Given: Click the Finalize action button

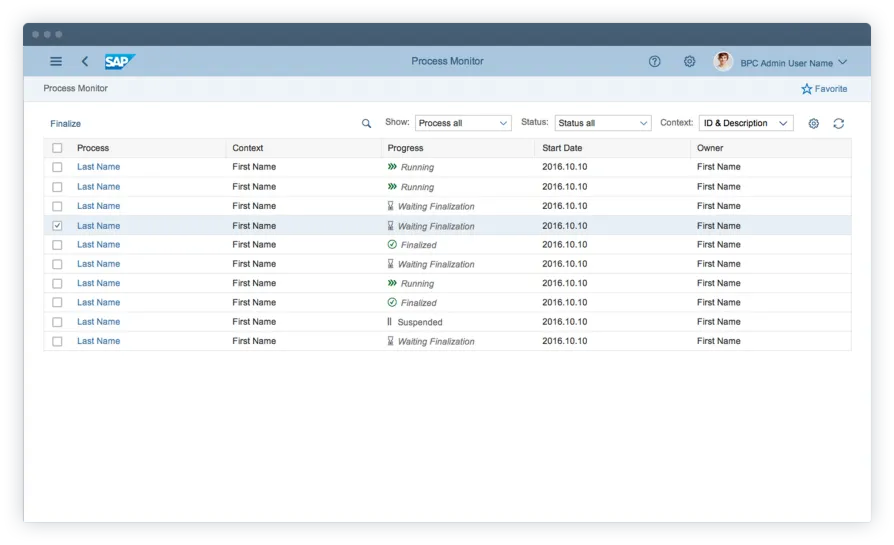Looking at the screenshot, I should 66,124.
